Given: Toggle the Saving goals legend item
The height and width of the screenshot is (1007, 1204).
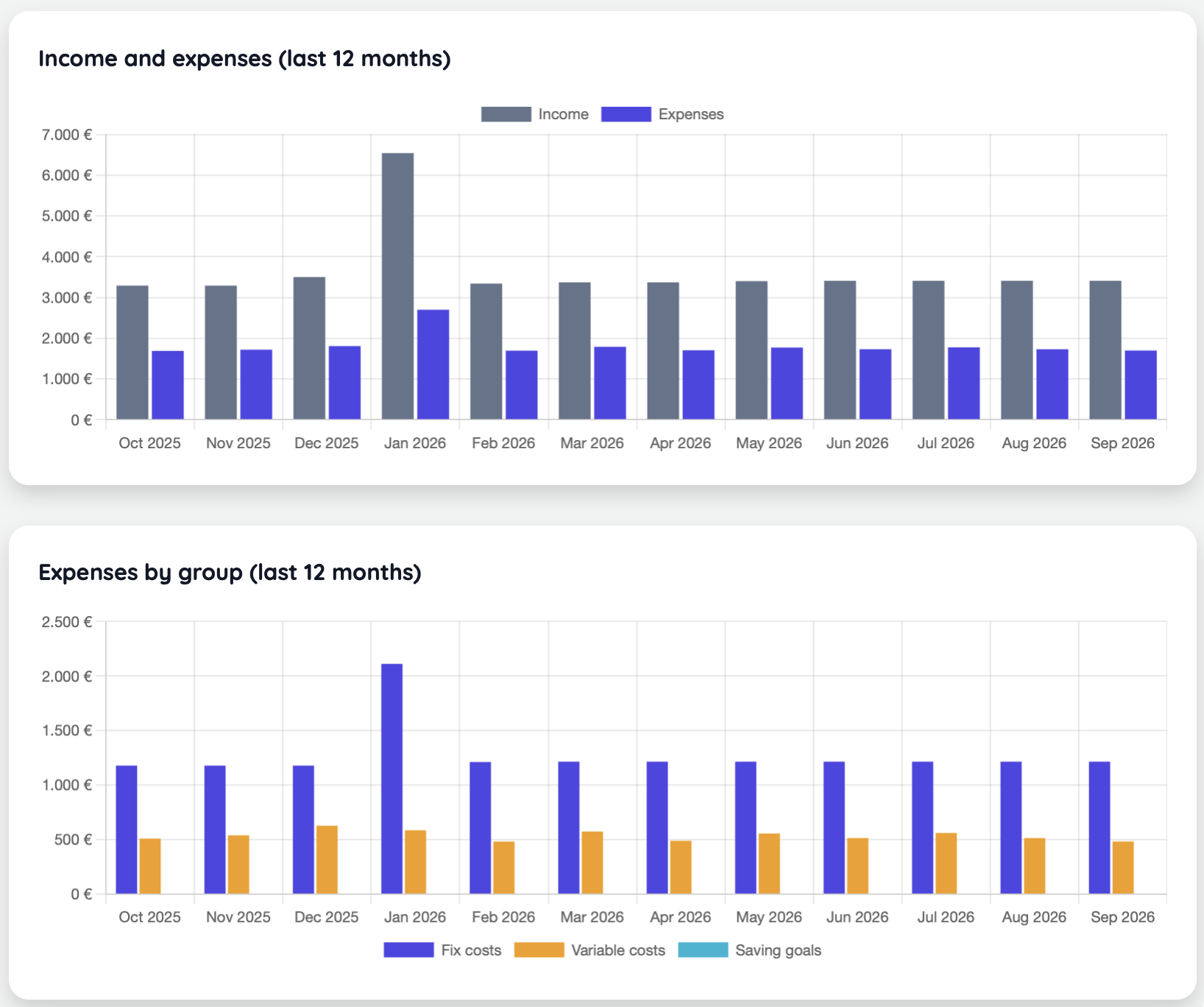Looking at the screenshot, I should (749, 950).
